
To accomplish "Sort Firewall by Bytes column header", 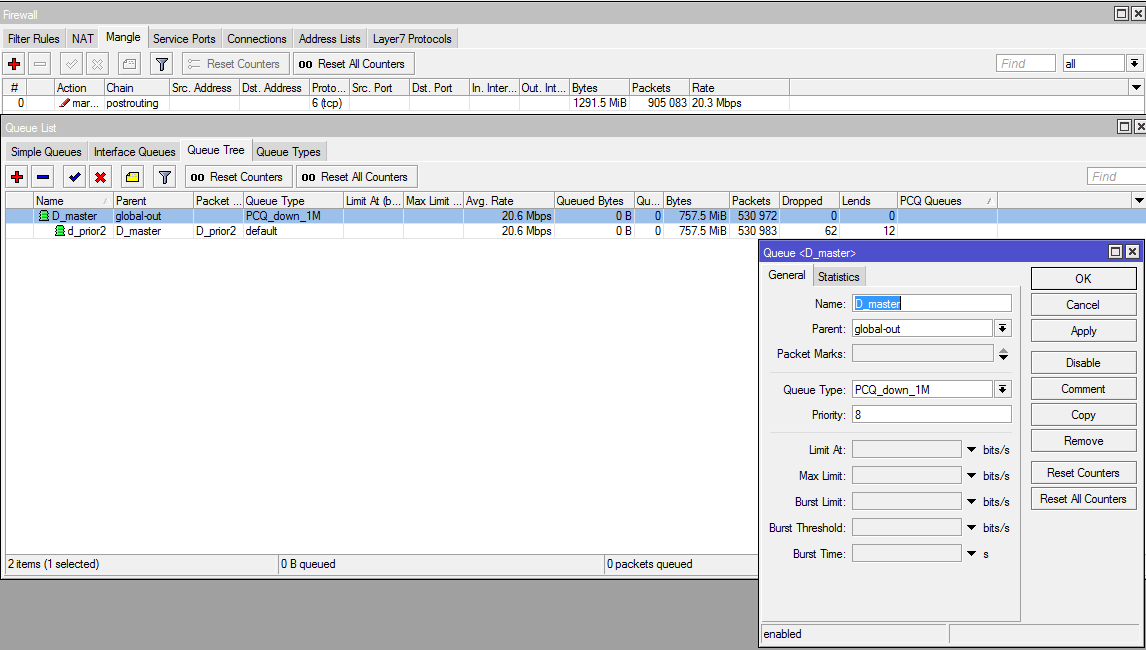I will pyautogui.click(x=599, y=88).
